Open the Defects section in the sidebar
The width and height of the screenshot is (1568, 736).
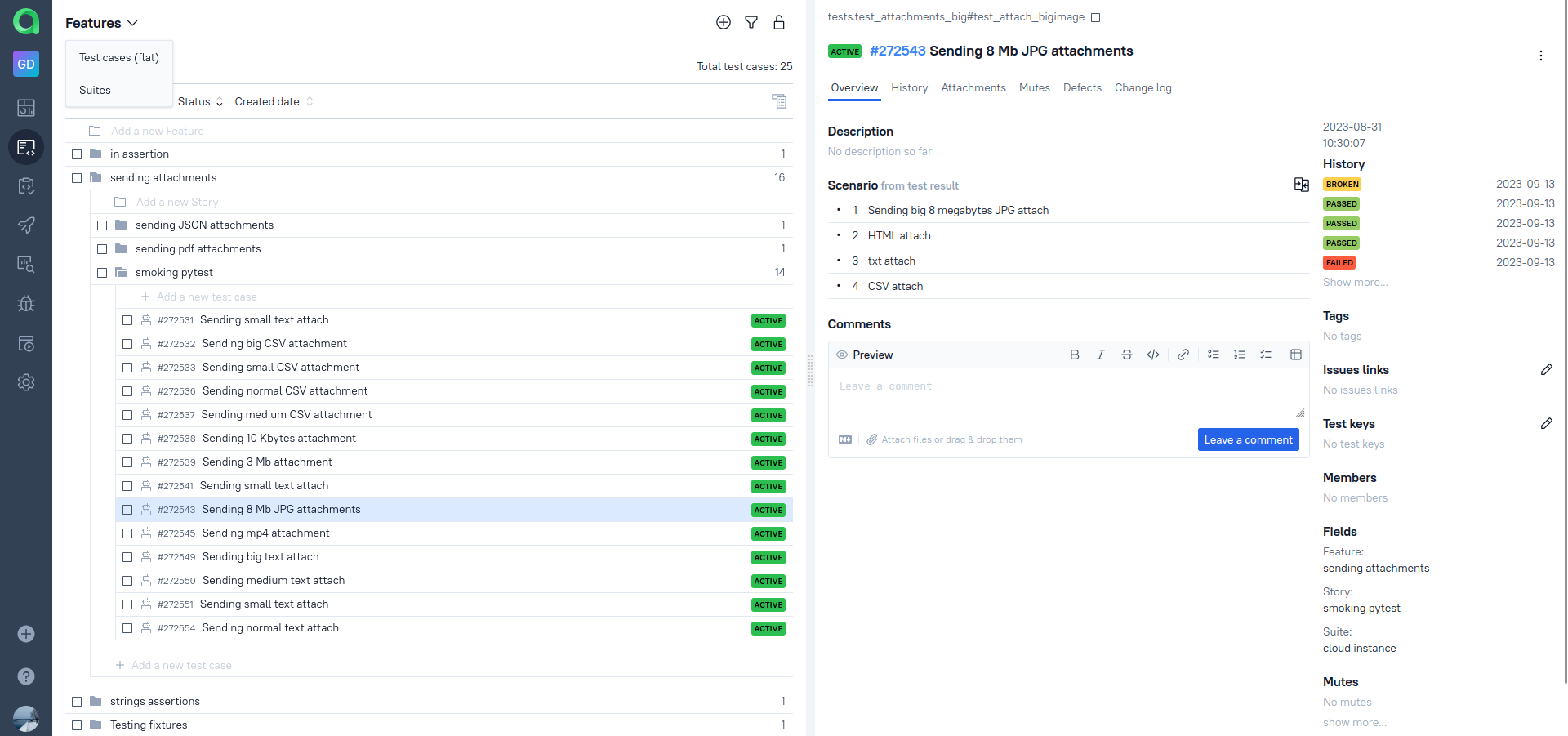pyautogui.click(x=25, y=304)
